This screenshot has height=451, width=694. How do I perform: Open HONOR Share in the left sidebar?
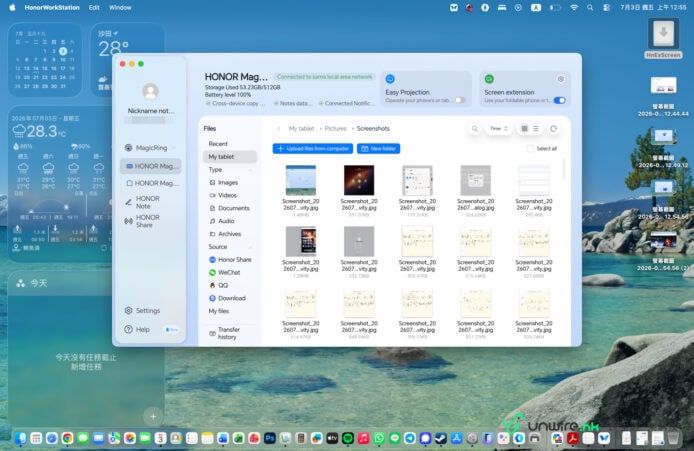pyautogui.click(x=148, y=221)
